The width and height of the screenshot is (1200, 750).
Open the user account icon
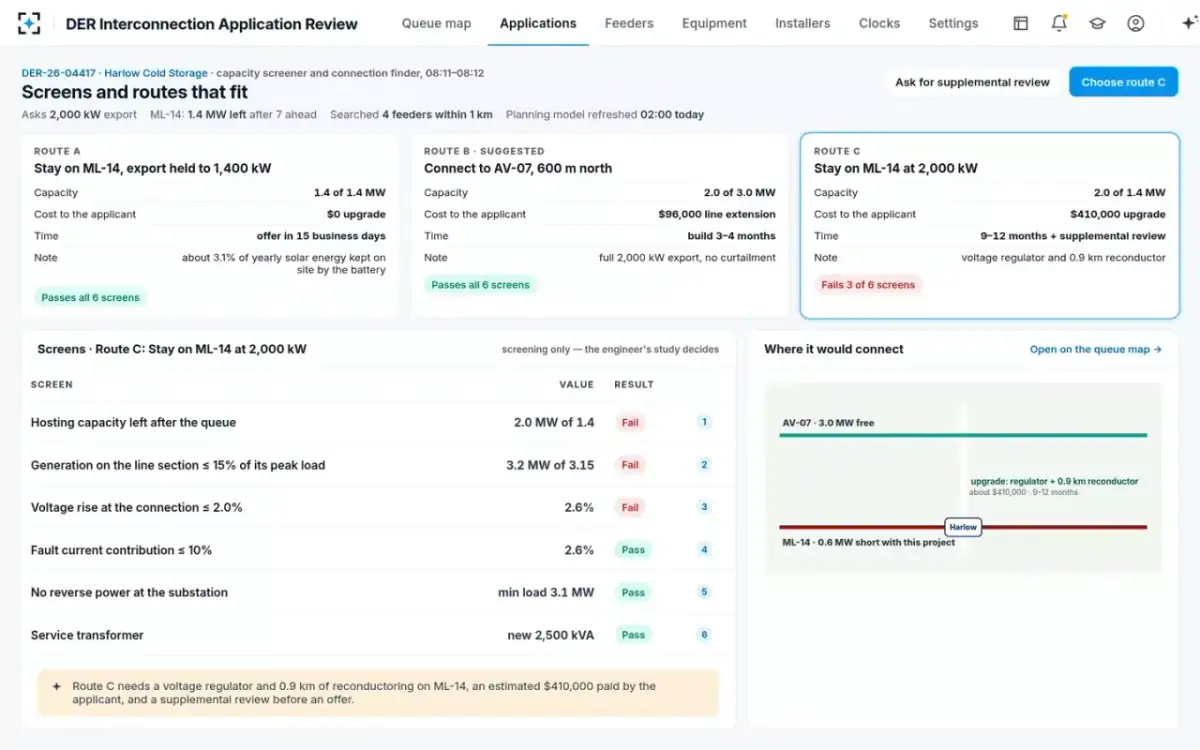pos(1135,23)
